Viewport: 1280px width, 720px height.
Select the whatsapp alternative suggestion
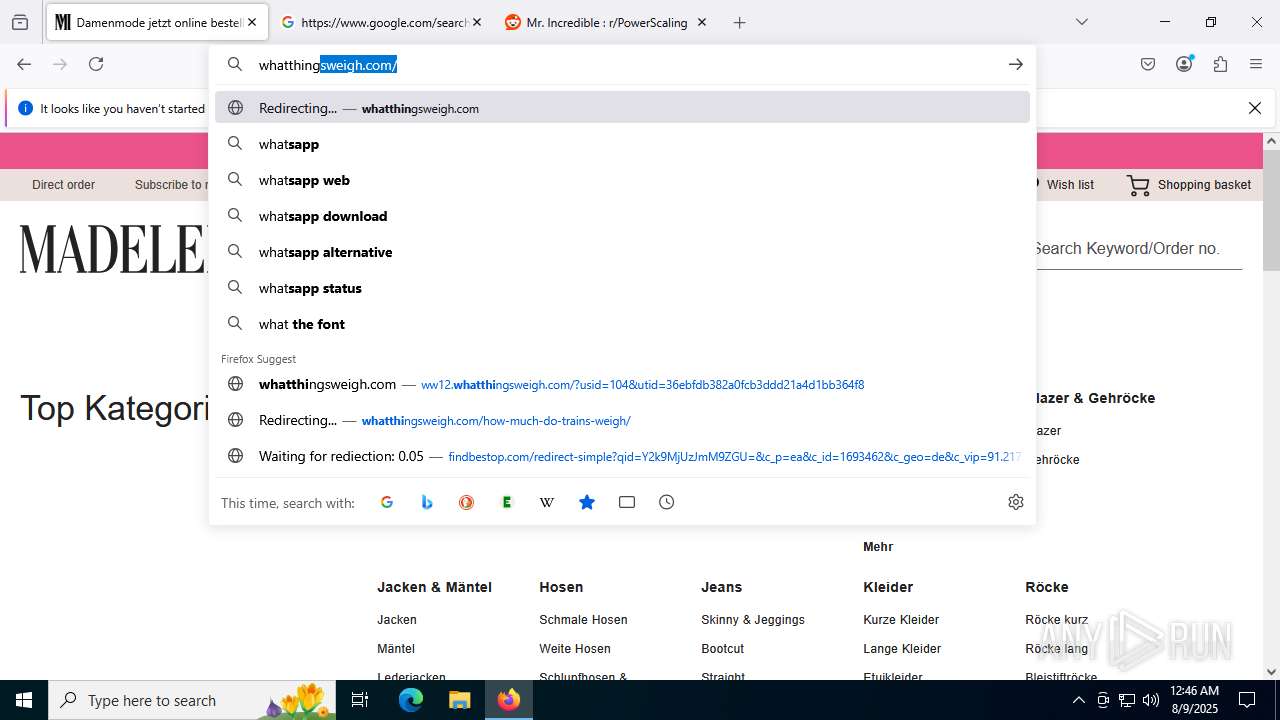coord(622,252)
